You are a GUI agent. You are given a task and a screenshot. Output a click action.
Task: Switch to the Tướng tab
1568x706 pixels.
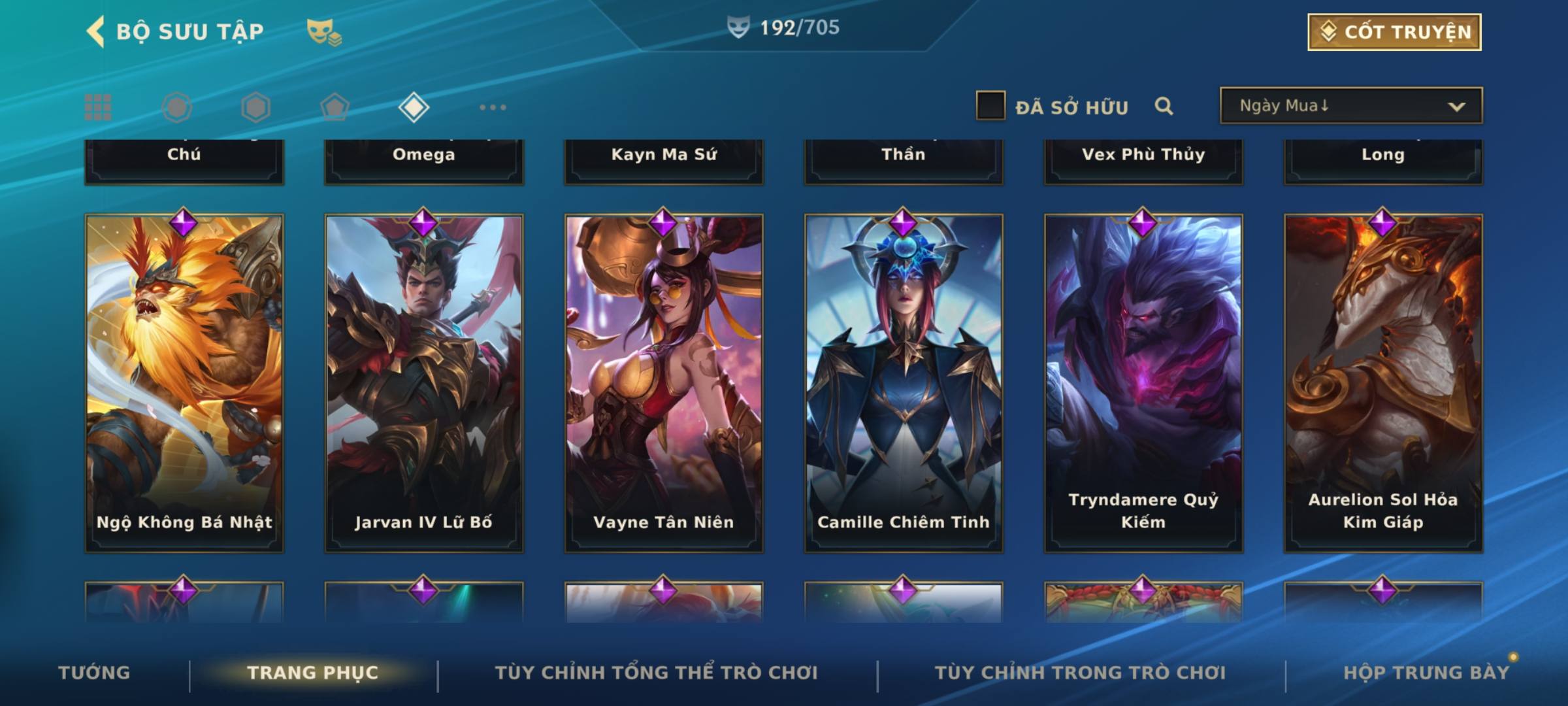pos(94,673)
